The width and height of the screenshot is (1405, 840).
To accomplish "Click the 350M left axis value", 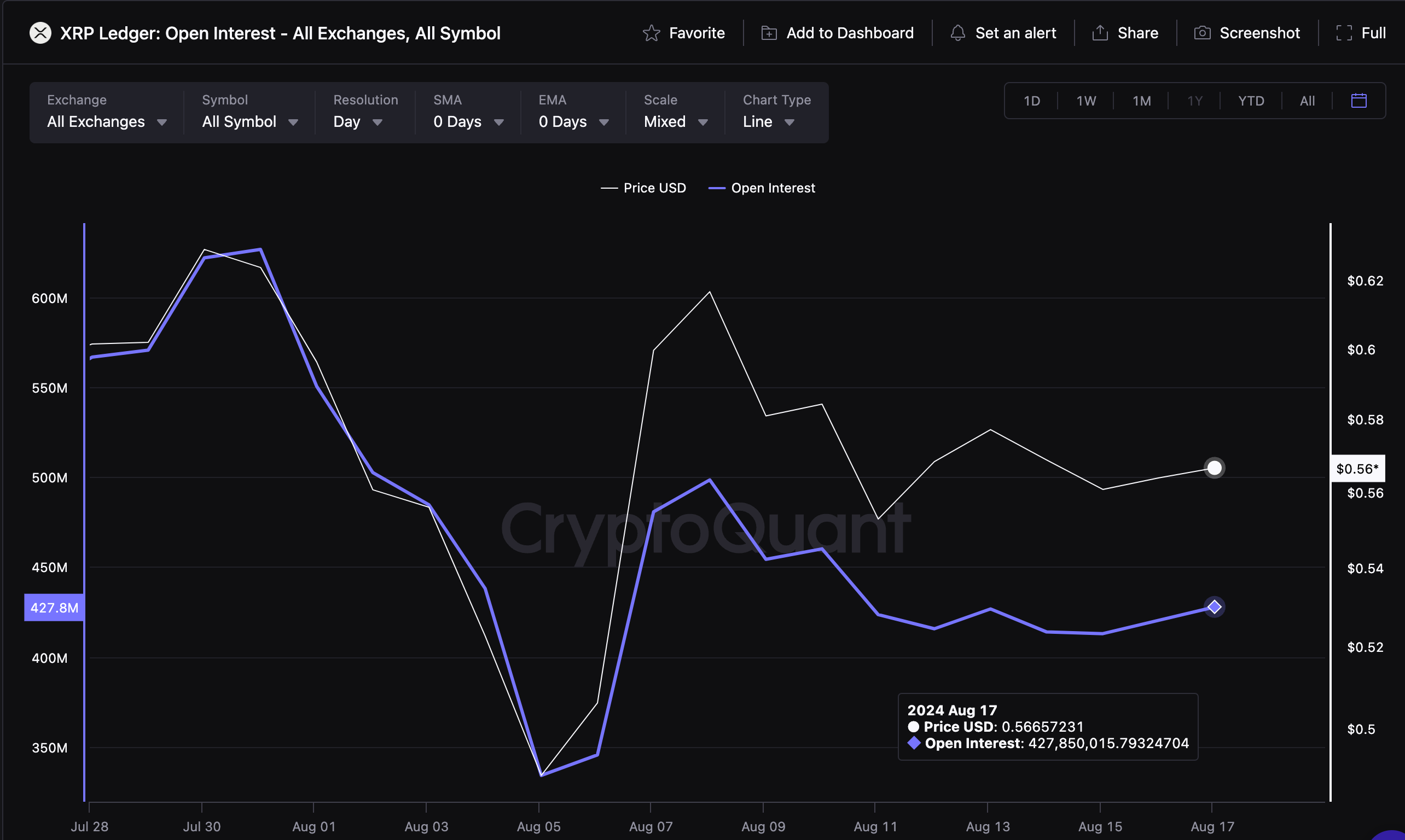I will 49,748.
